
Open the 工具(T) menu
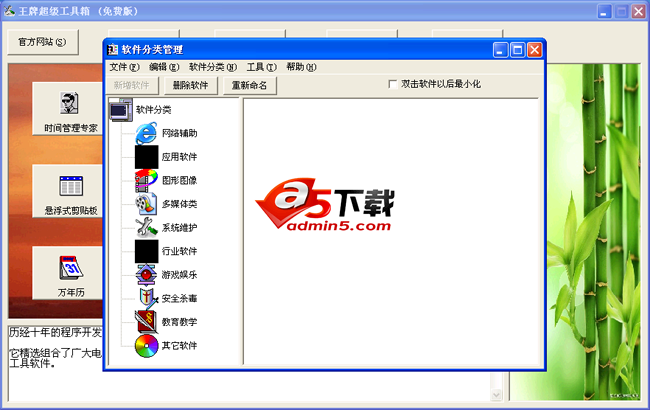262,67
